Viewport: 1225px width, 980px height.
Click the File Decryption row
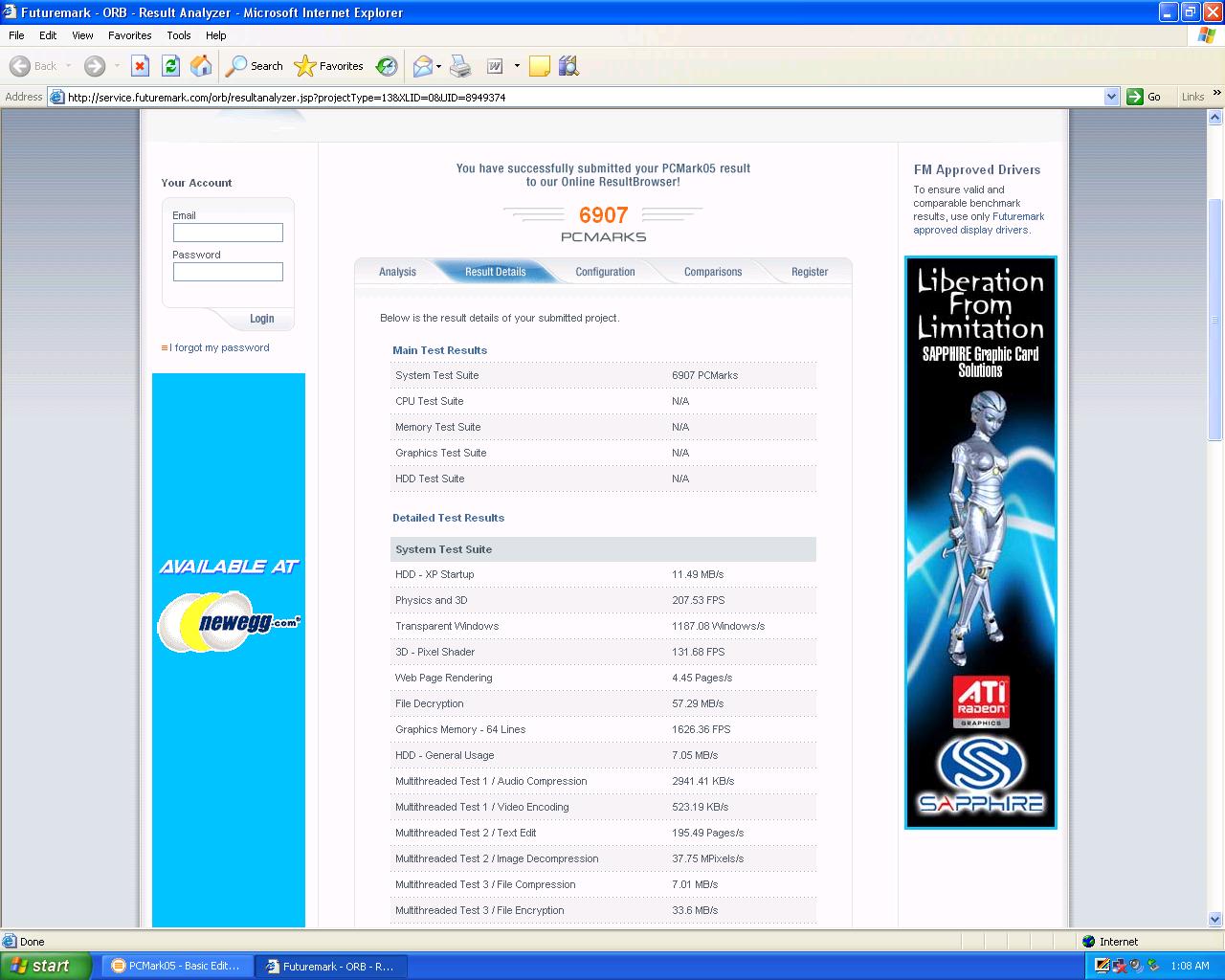[603, 703]
